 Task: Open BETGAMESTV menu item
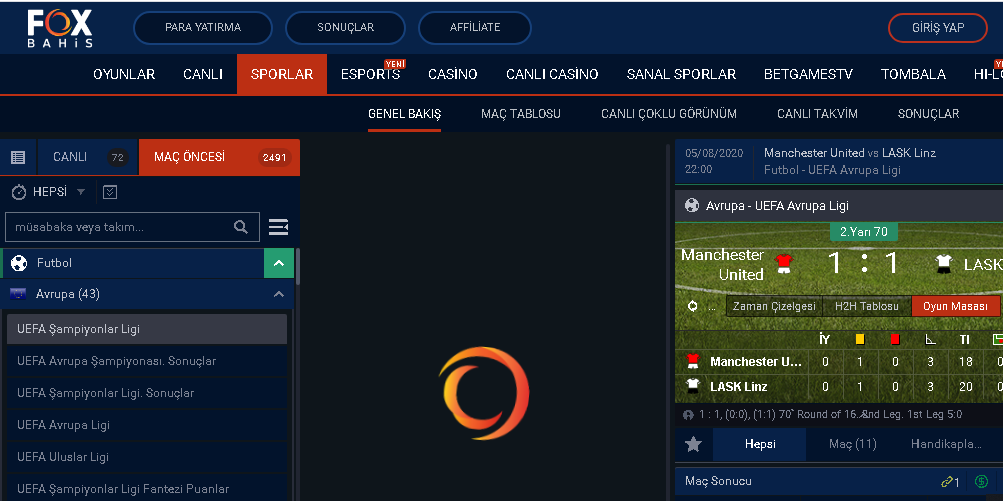[809, 74]
